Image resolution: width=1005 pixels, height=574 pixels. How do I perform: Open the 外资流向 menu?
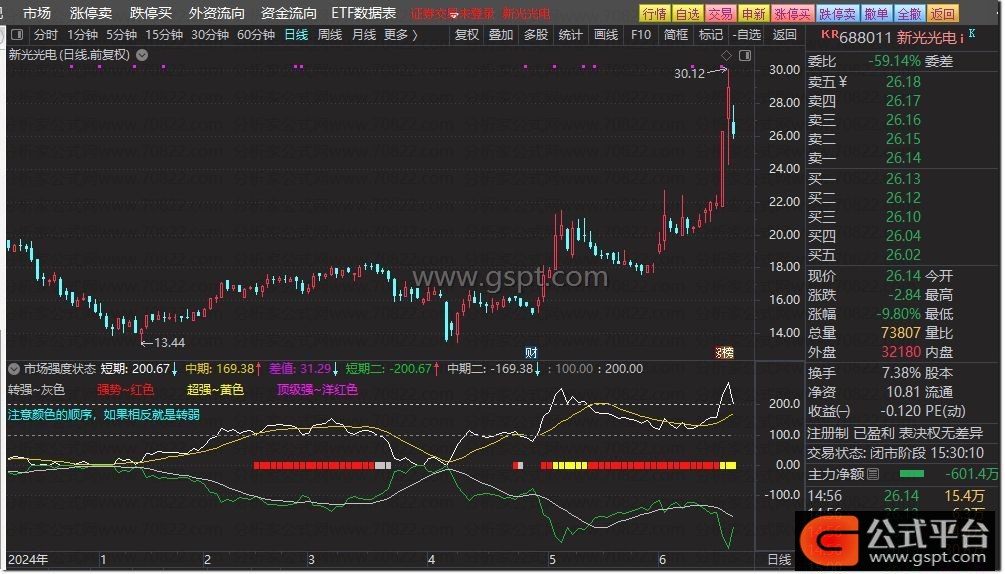tap(217, 13)
